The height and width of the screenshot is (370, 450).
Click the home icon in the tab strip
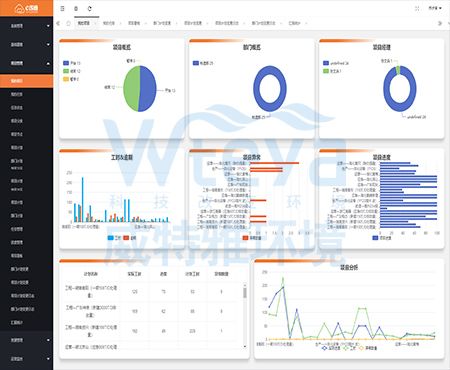click(x=69, y=23)
